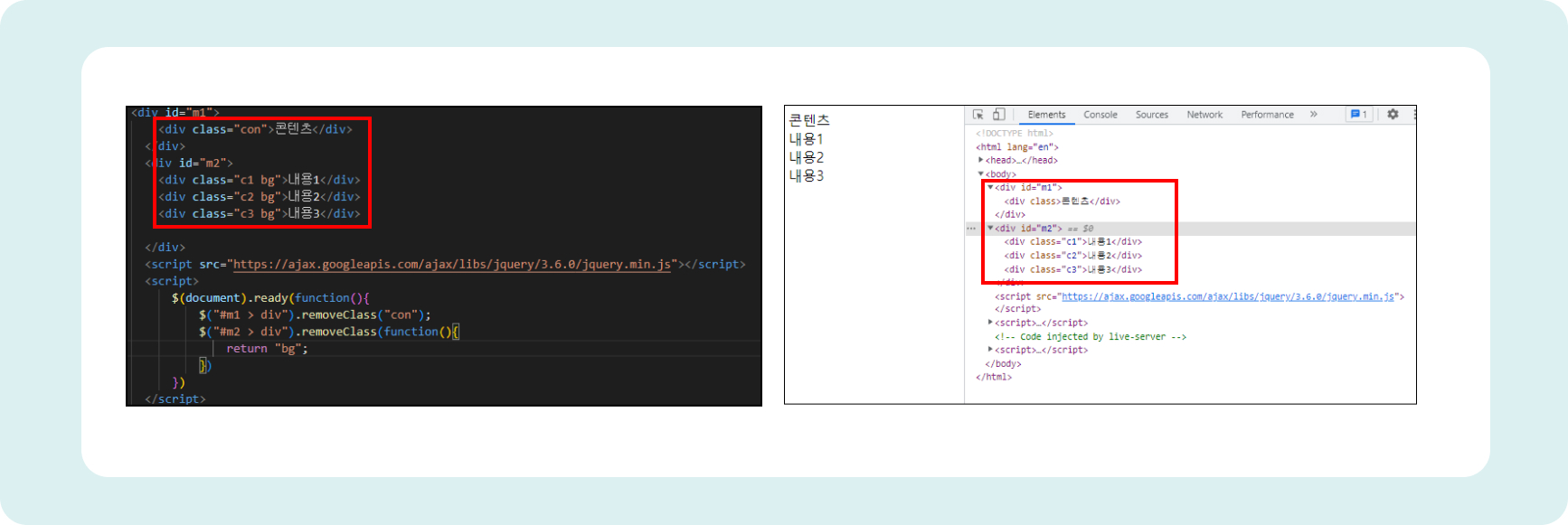Open jquery.min.js link in DevTools Elements
The image size is (1568, 525).
pyautogui.click(x=1228, y=296)
